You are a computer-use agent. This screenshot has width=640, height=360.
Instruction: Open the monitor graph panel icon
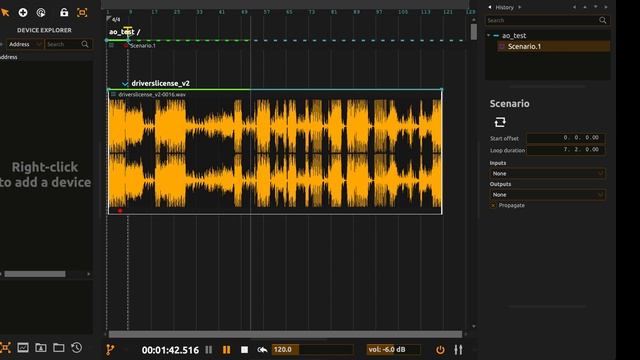pyautogui.click(x=23, y=348)
